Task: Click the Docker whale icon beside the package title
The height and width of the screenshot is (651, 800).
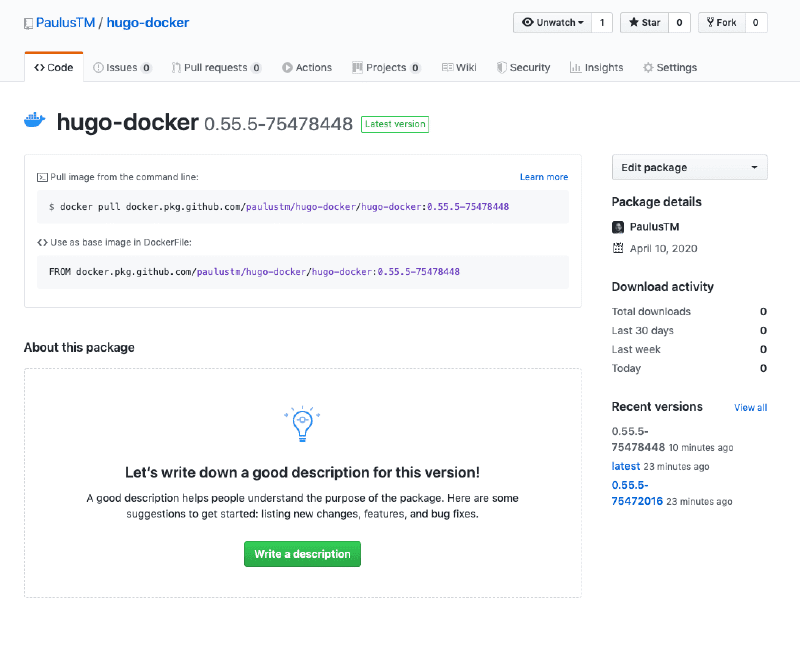Action: [35, 118]
